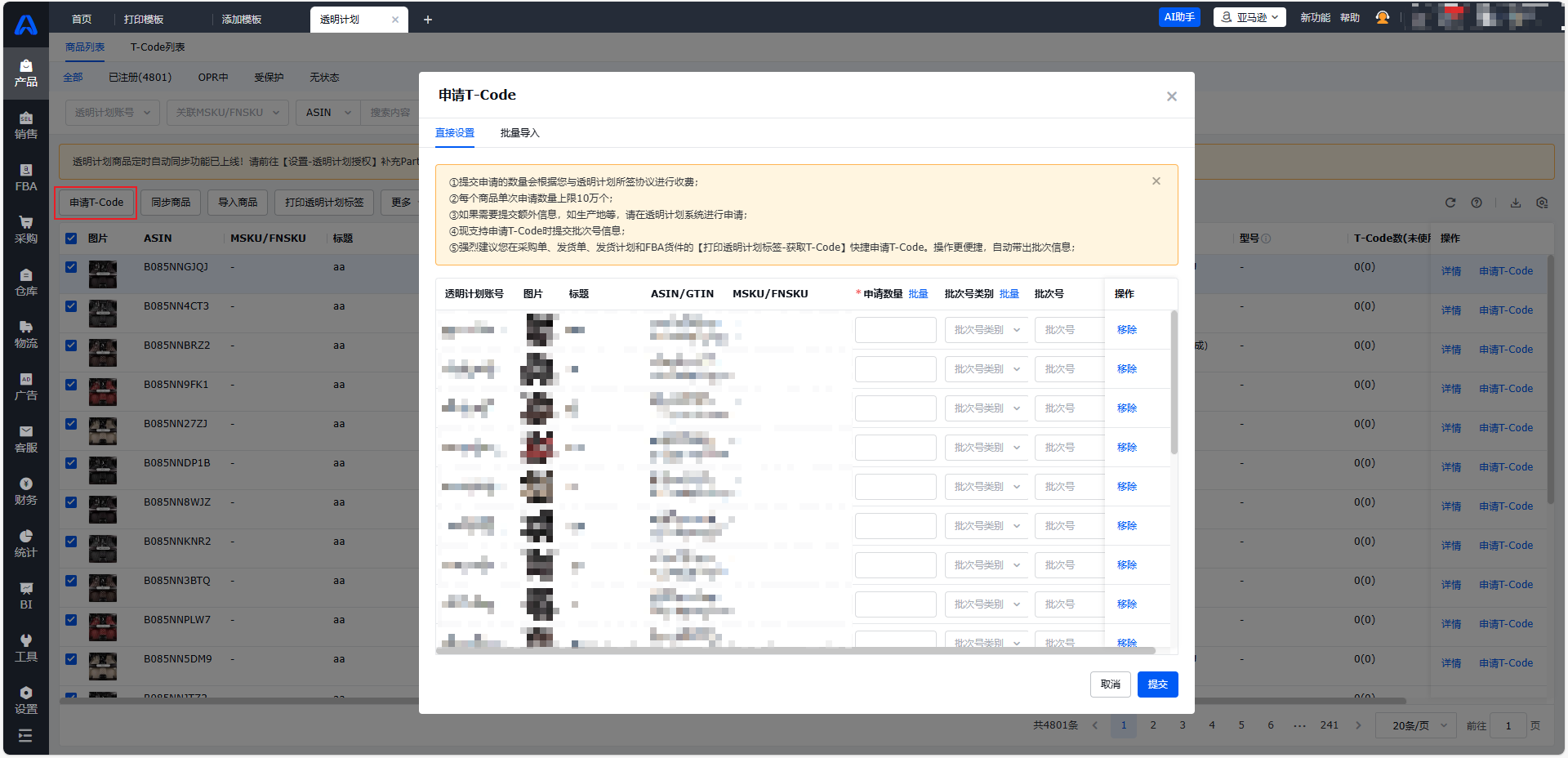The image size is (1568, 758).
Task: Click the refresh icon above the table
Action: tap(1450, 203)
